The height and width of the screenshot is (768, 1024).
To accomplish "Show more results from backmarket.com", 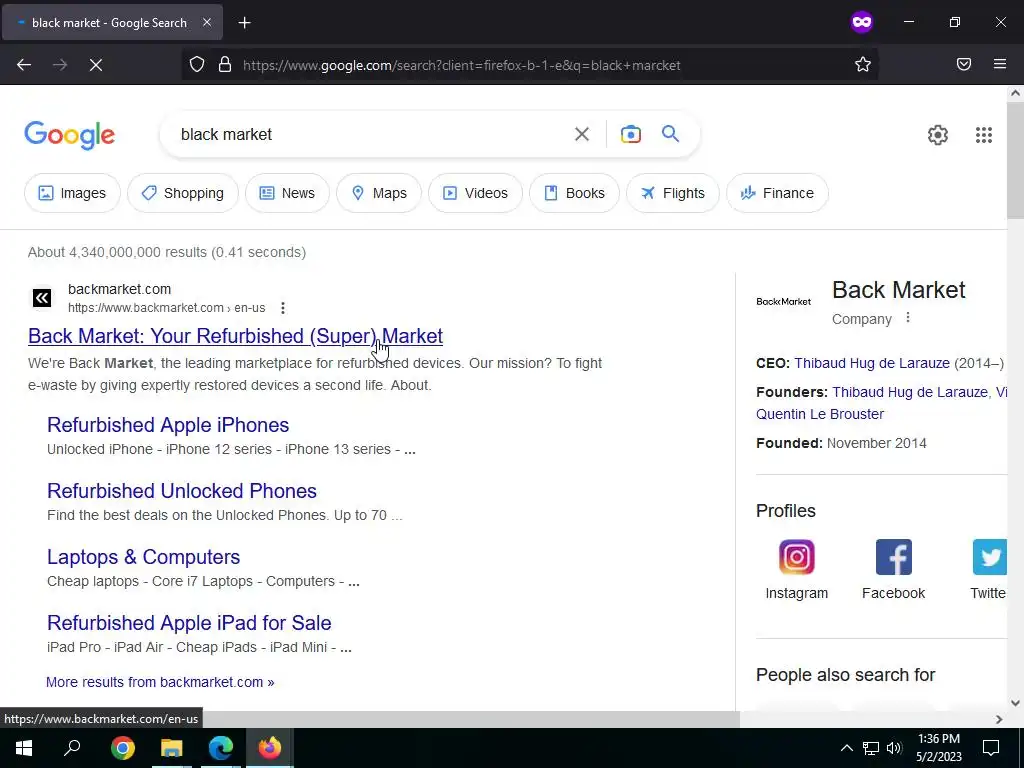I will (x=160, y=682).
